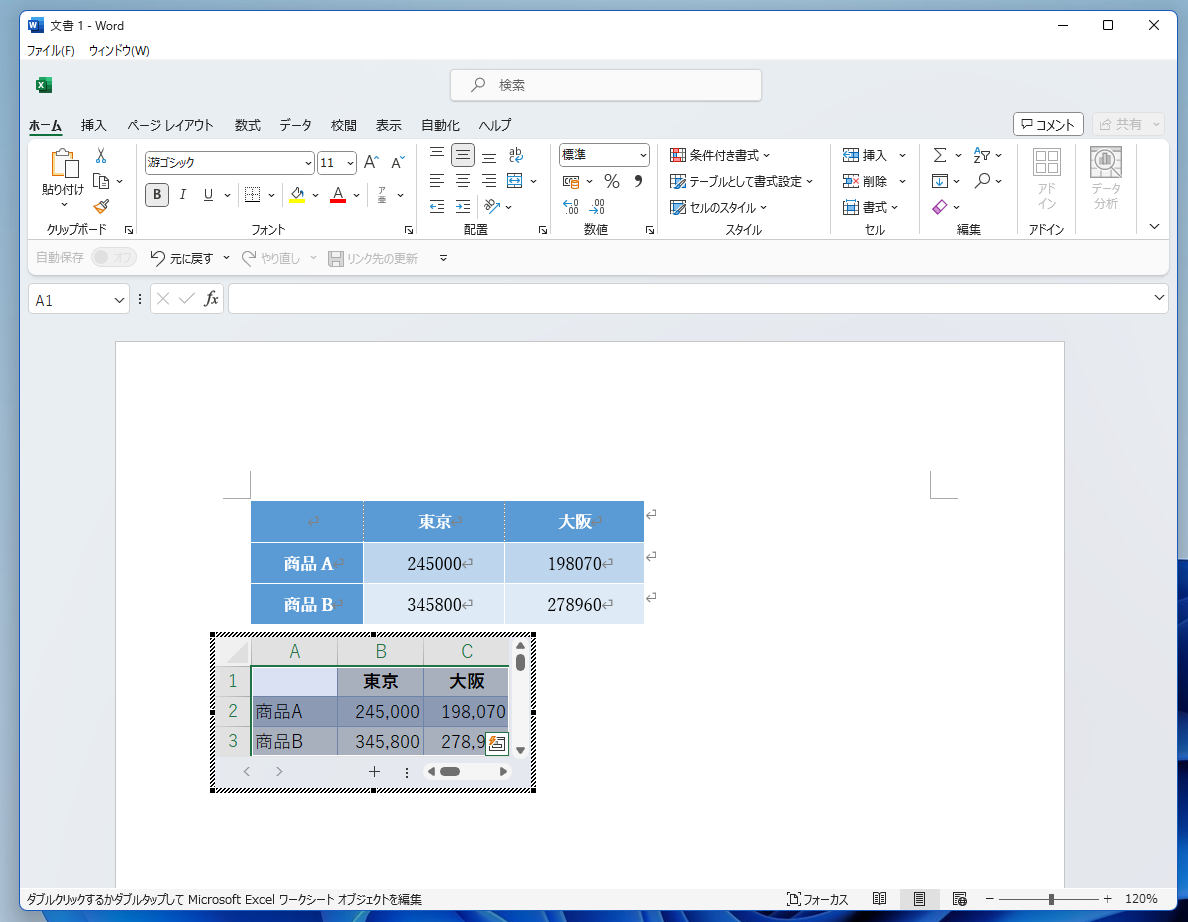Click Insert cells (挿入) in Cells group

[865, 155]
